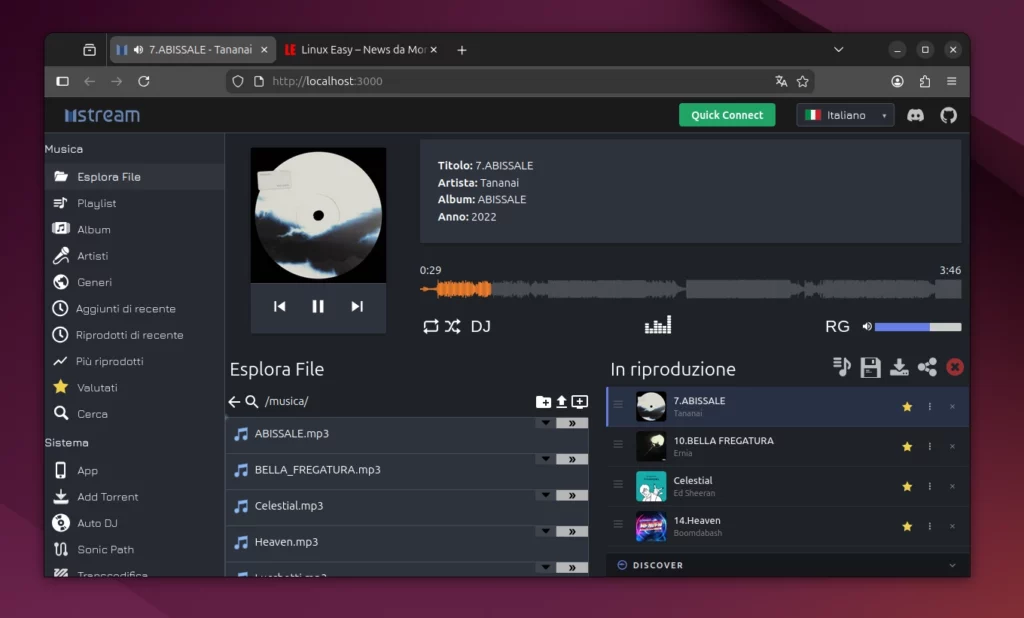Toggle DJ mode
The image size is (1024, 618).
(481, 326)
